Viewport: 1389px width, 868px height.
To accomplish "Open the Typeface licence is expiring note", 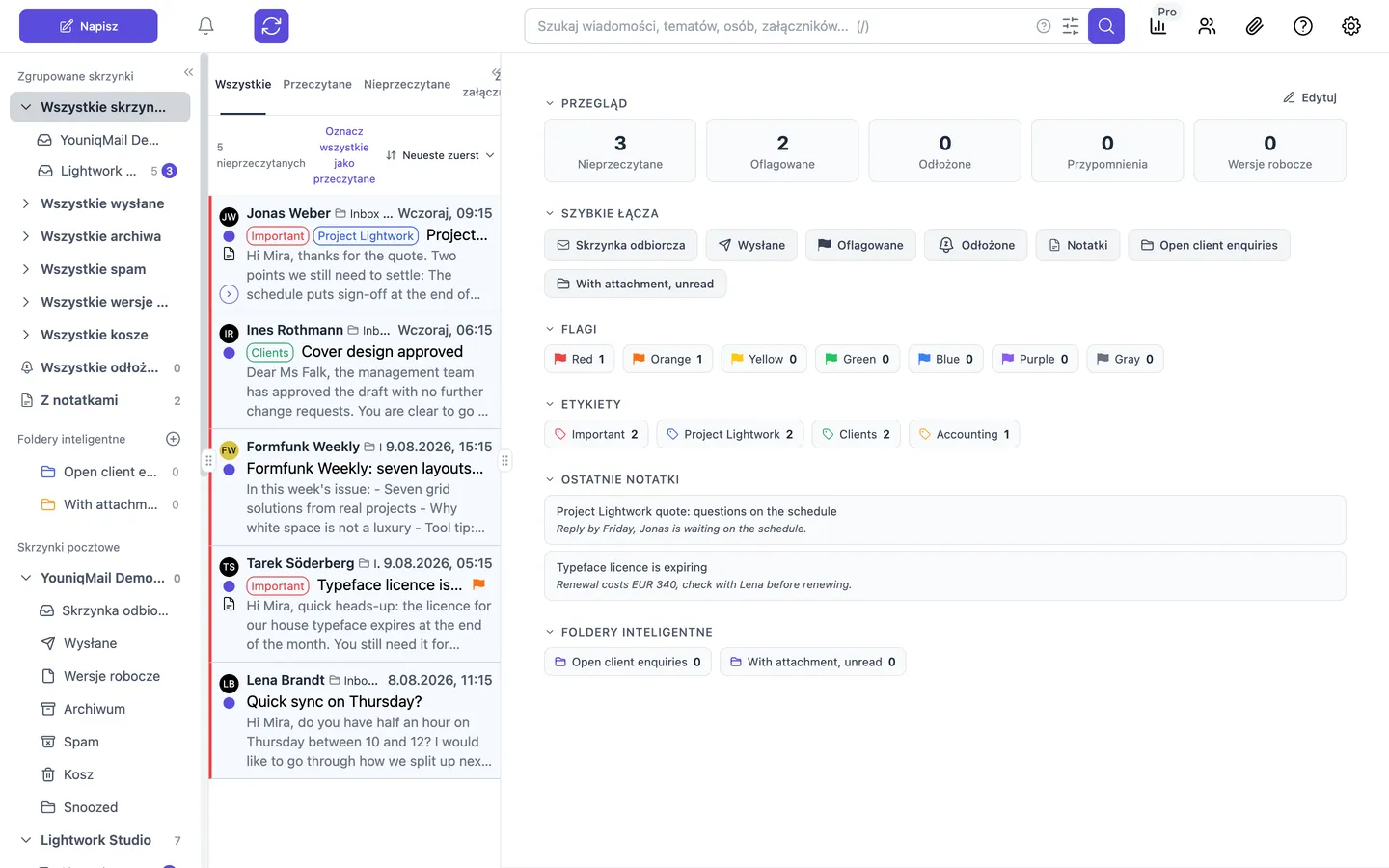I will coord(945,576).
